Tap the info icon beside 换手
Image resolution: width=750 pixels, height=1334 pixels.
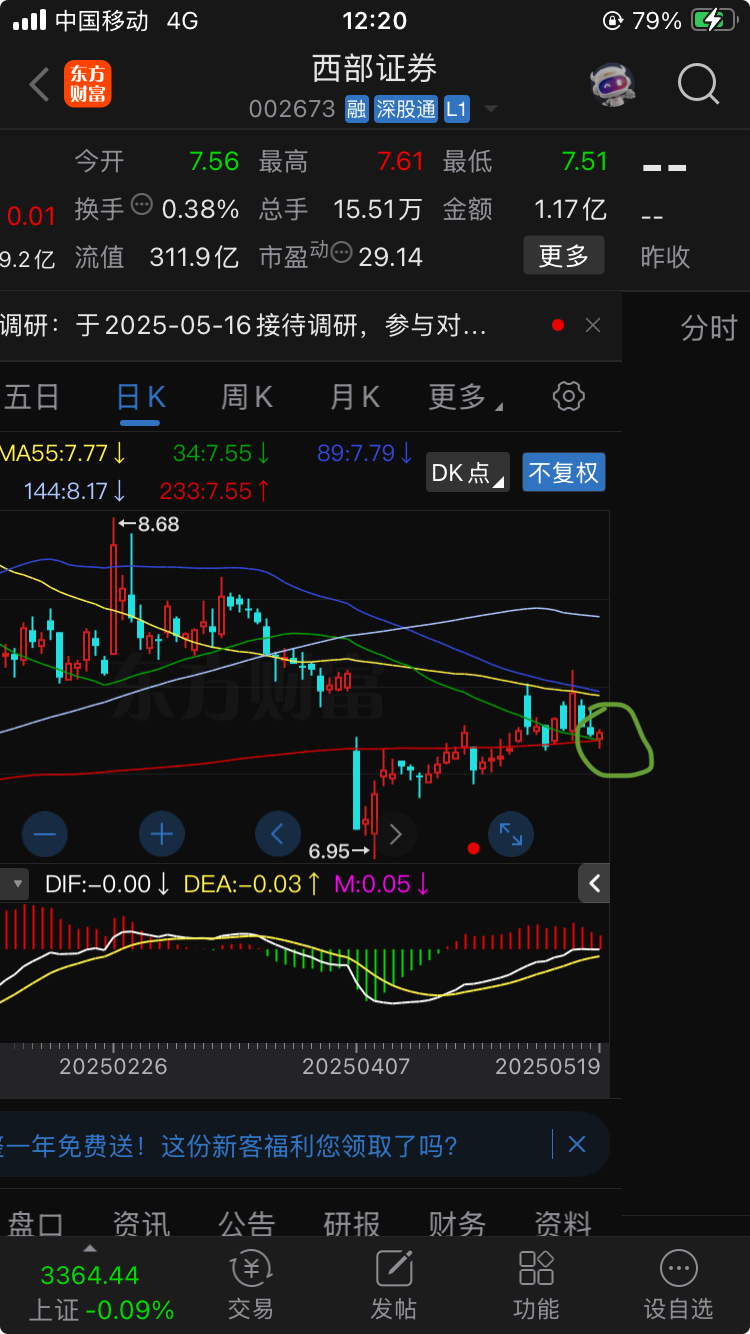142,204
